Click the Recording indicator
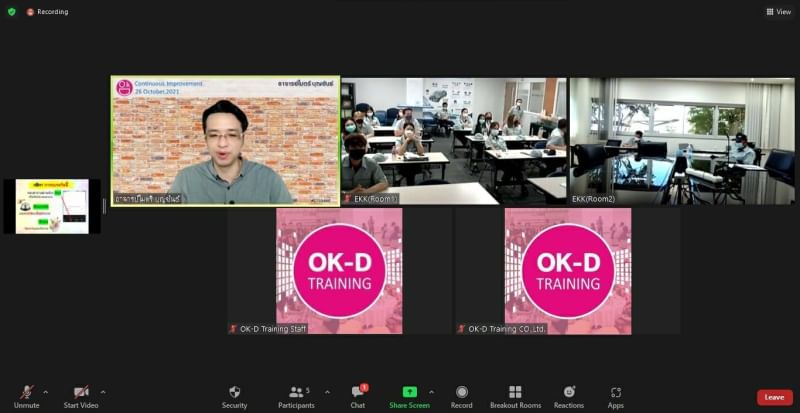Viewport: 800px width, 413px height. click(47, 12)
